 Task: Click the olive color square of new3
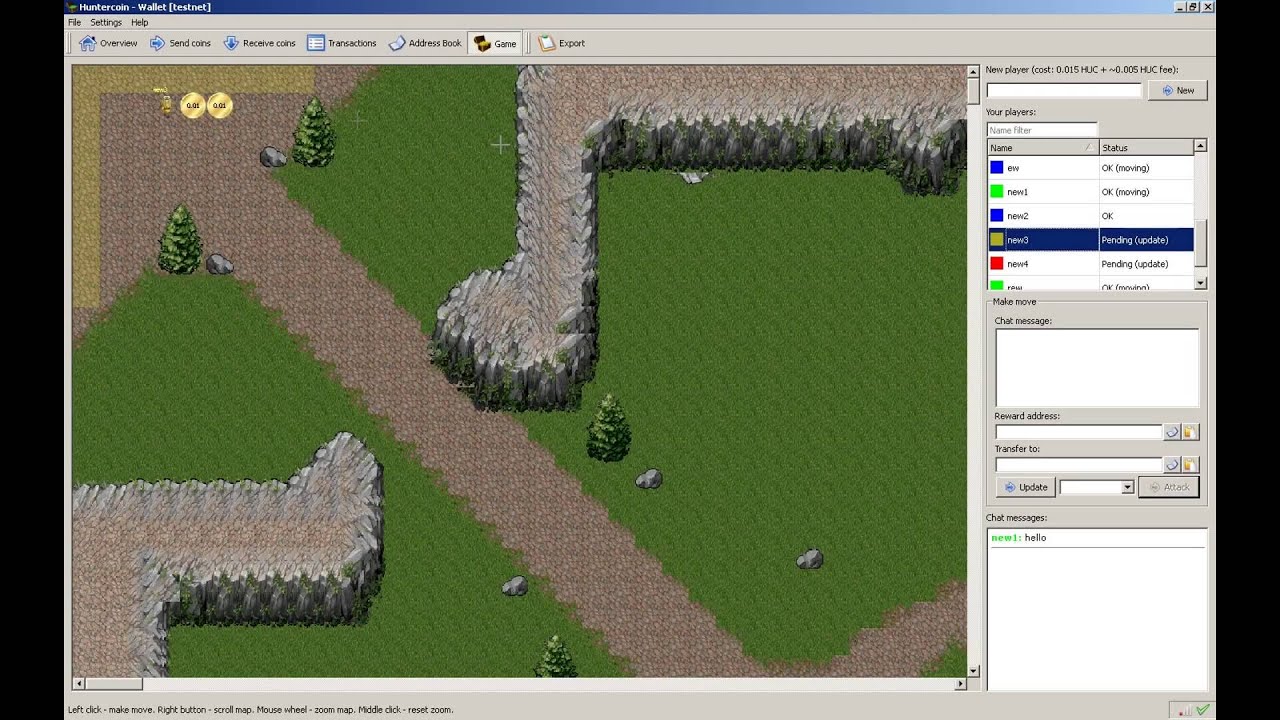coord(996,239)
